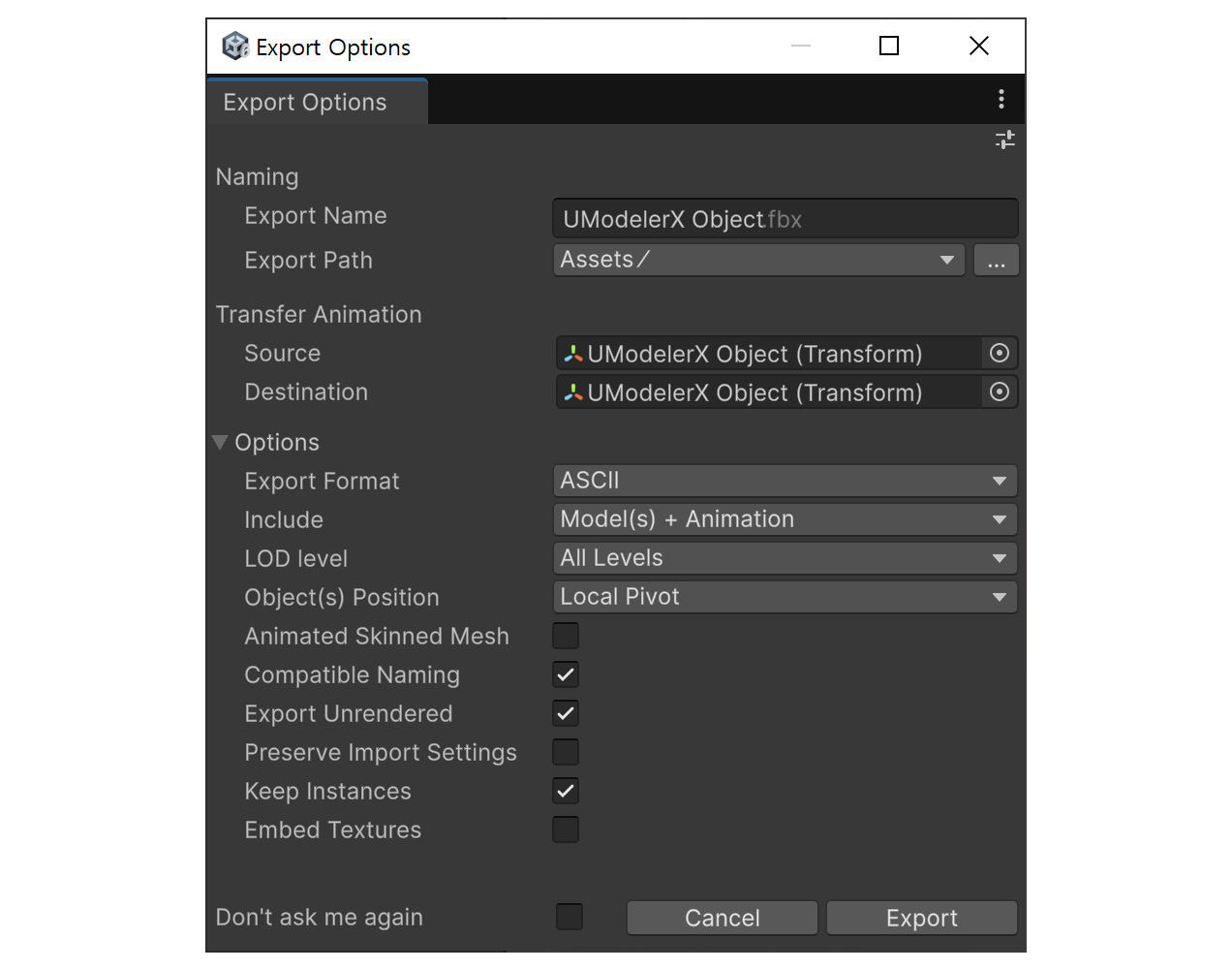Maximize the Export Options window
The height and width of the screenshot is (970, 1232).
click(x=889, y=46)
